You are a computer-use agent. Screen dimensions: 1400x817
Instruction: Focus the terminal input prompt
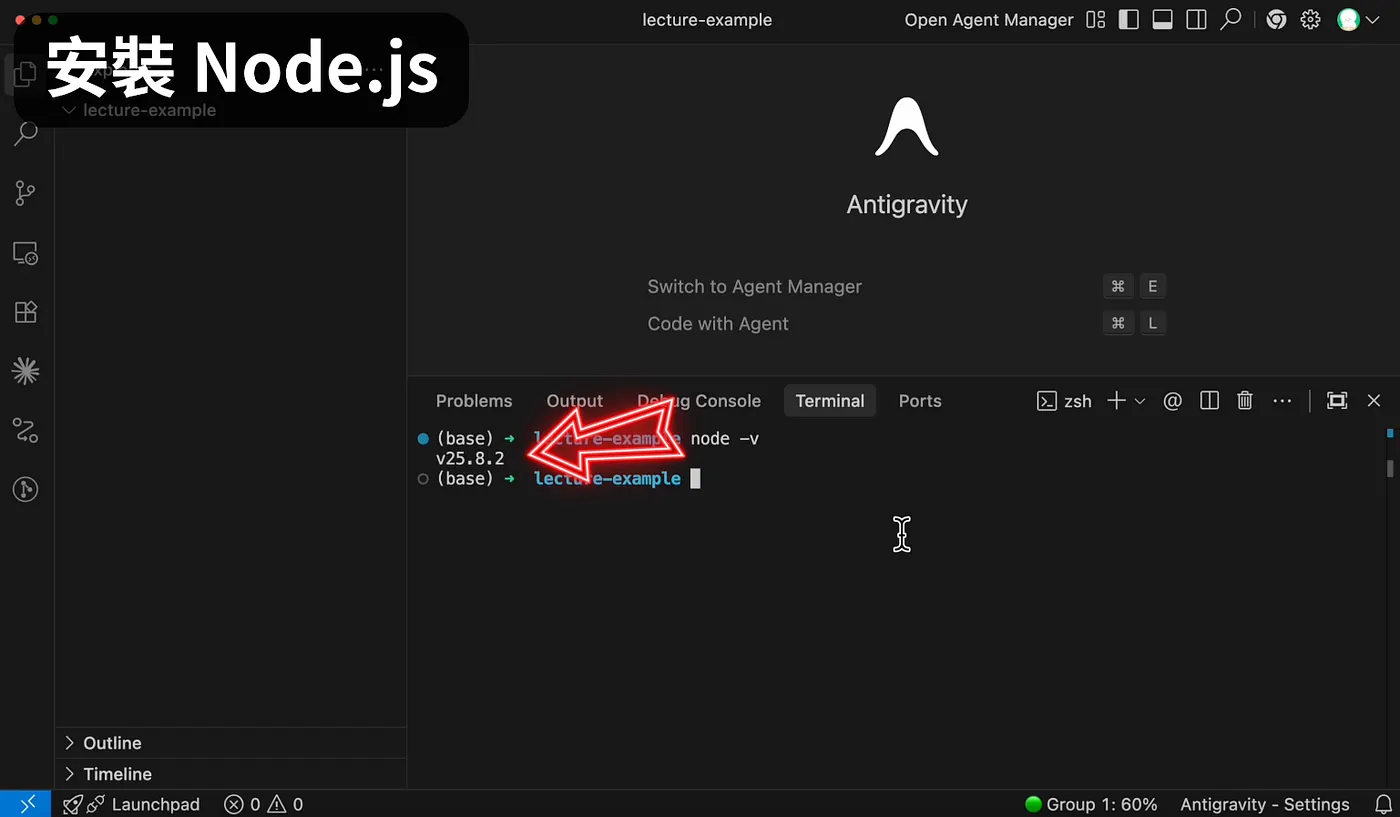pos(696,479)
